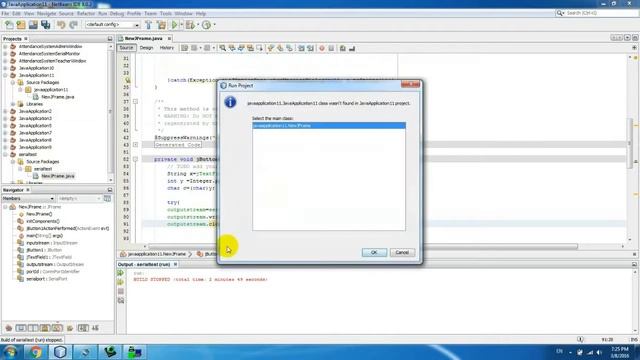
Task: Select jButton1ActionPerformed in the Navigator
Action: coord(67,229)
